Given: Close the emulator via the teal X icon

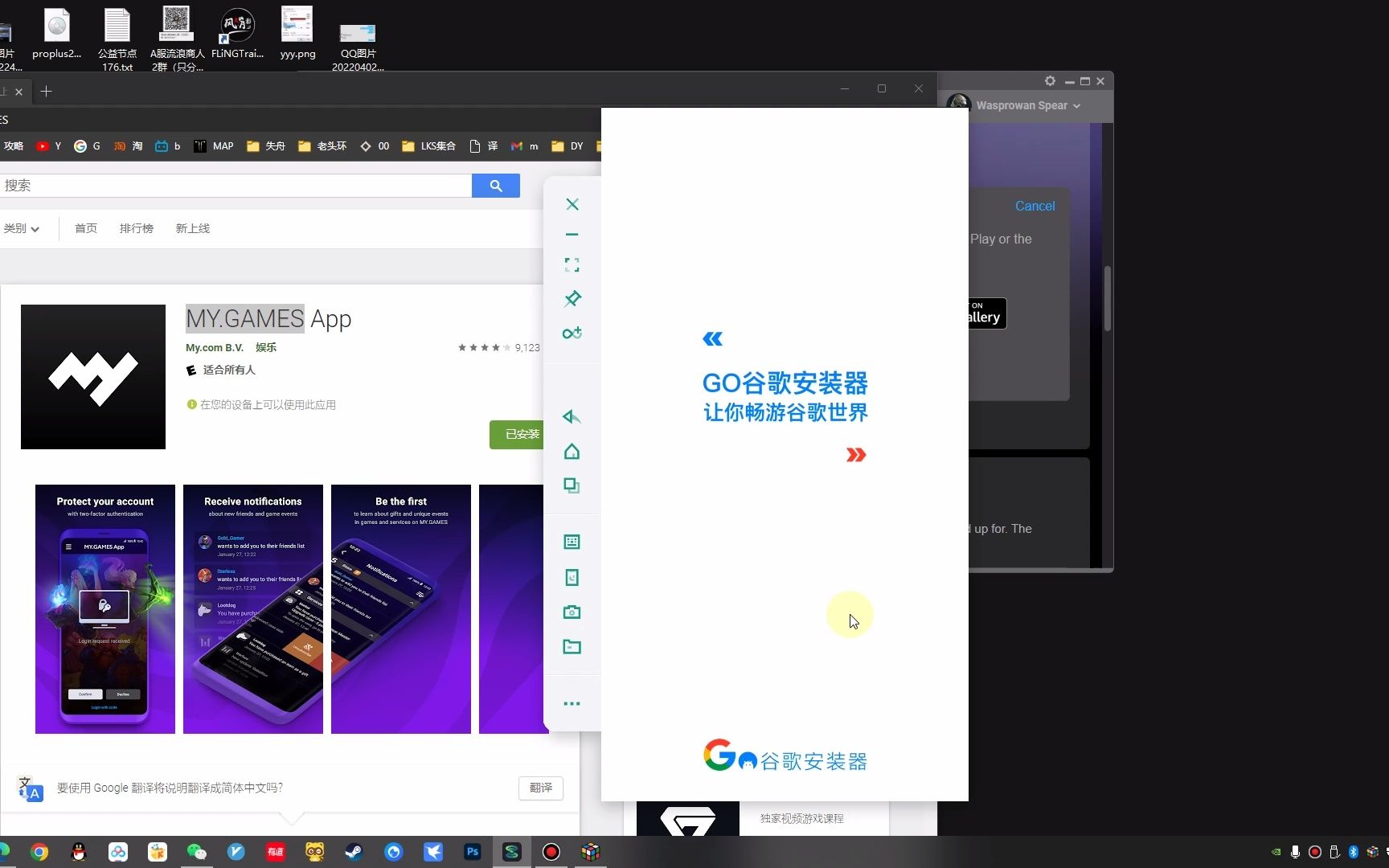Looking at the screenshot, I should [572, 204].
